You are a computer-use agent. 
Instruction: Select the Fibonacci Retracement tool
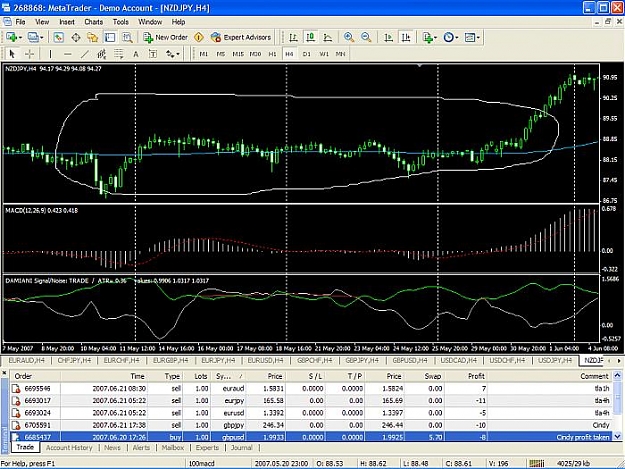coord(119,54)
